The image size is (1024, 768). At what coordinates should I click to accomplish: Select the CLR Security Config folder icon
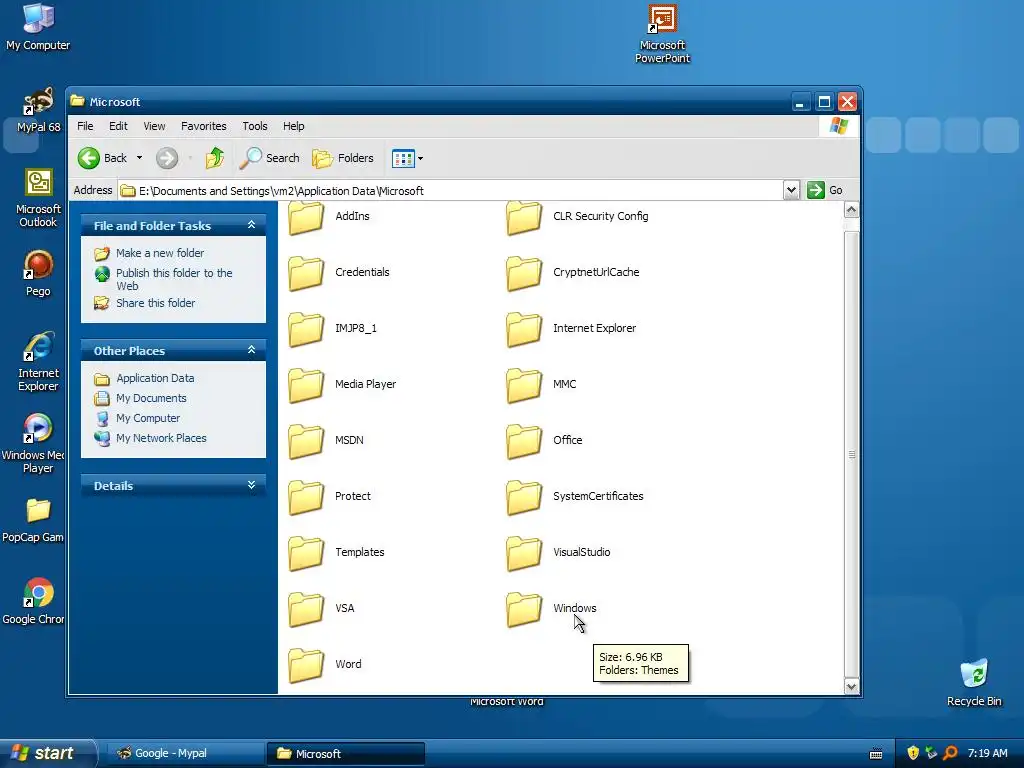tap(524, 217)
